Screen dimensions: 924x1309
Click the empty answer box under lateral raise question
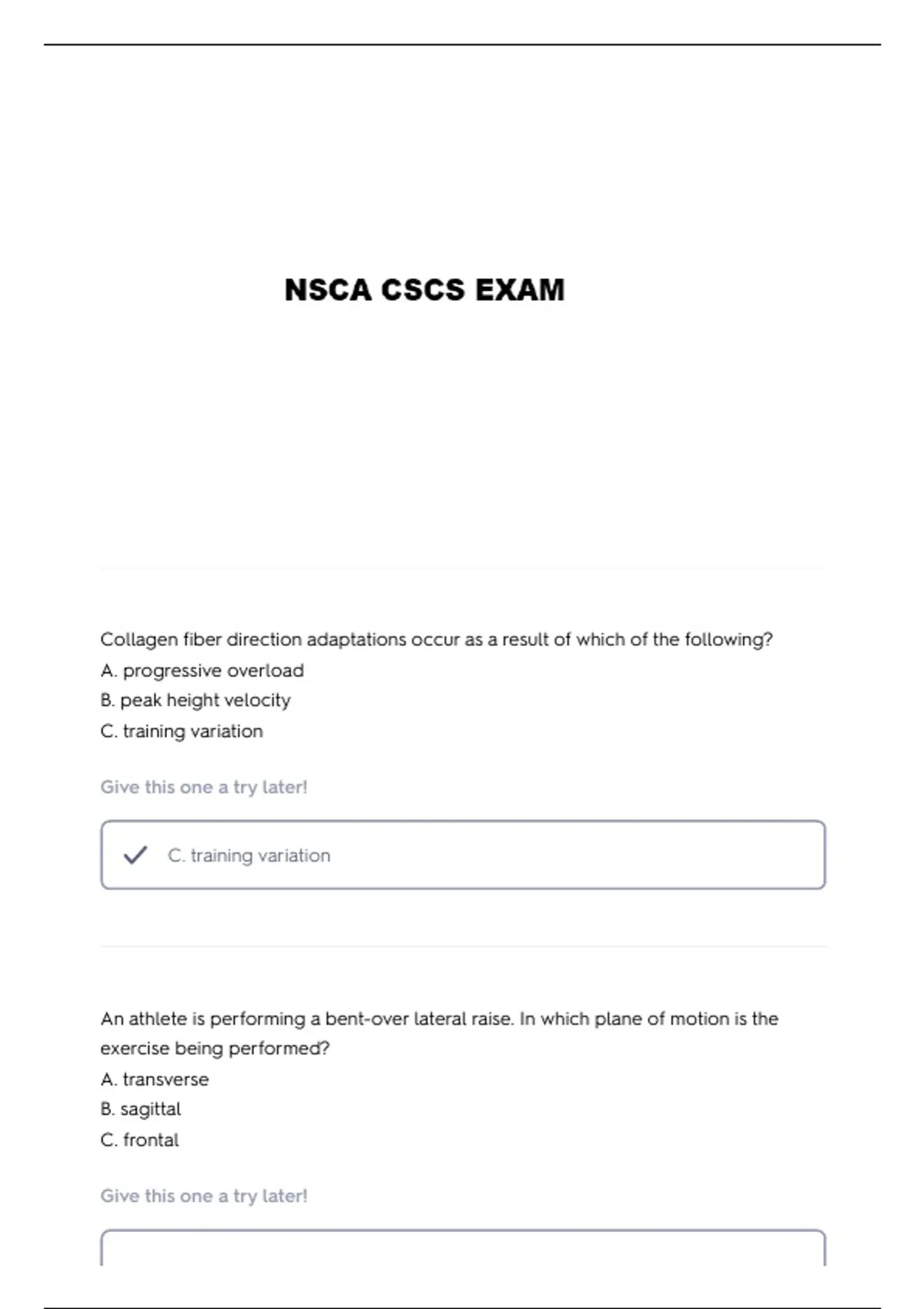[463, 1247]
